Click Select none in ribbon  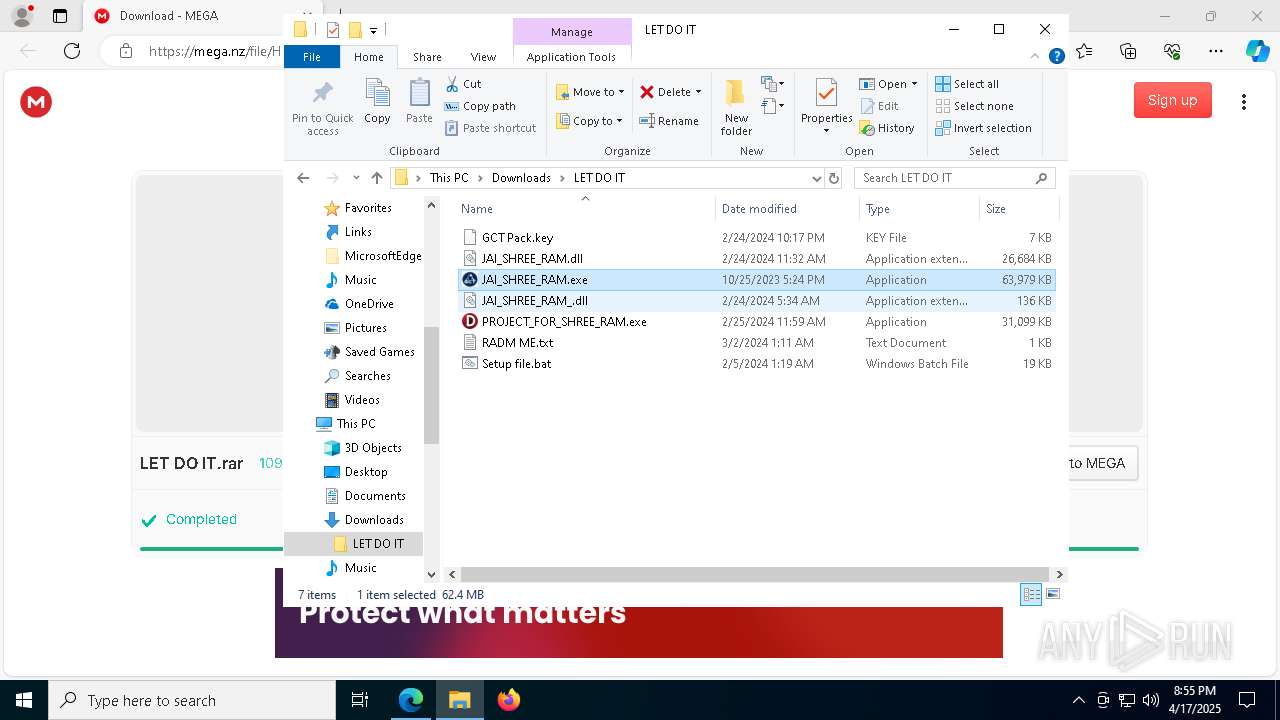coord(974,106)
